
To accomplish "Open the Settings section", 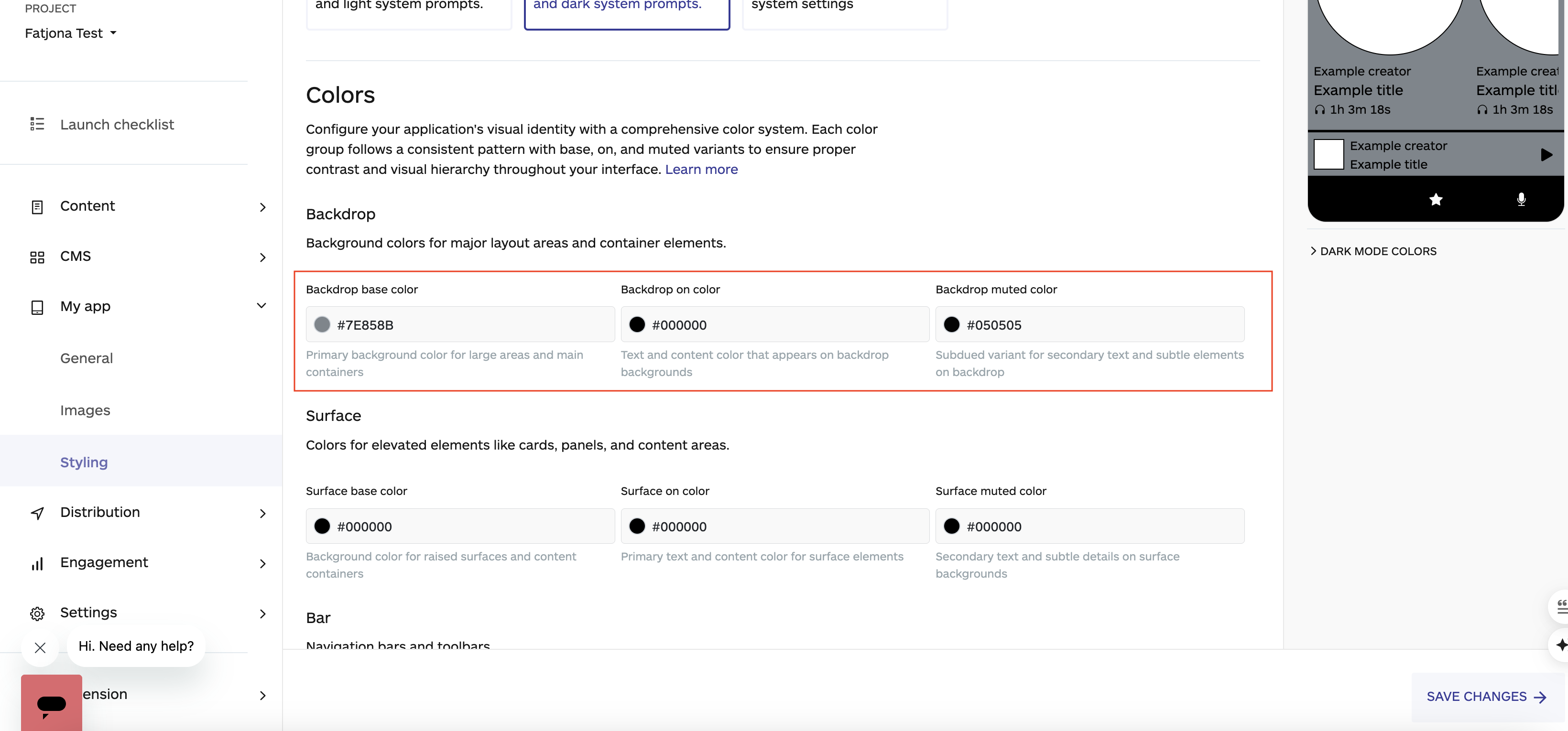I will tap(88, 613).
